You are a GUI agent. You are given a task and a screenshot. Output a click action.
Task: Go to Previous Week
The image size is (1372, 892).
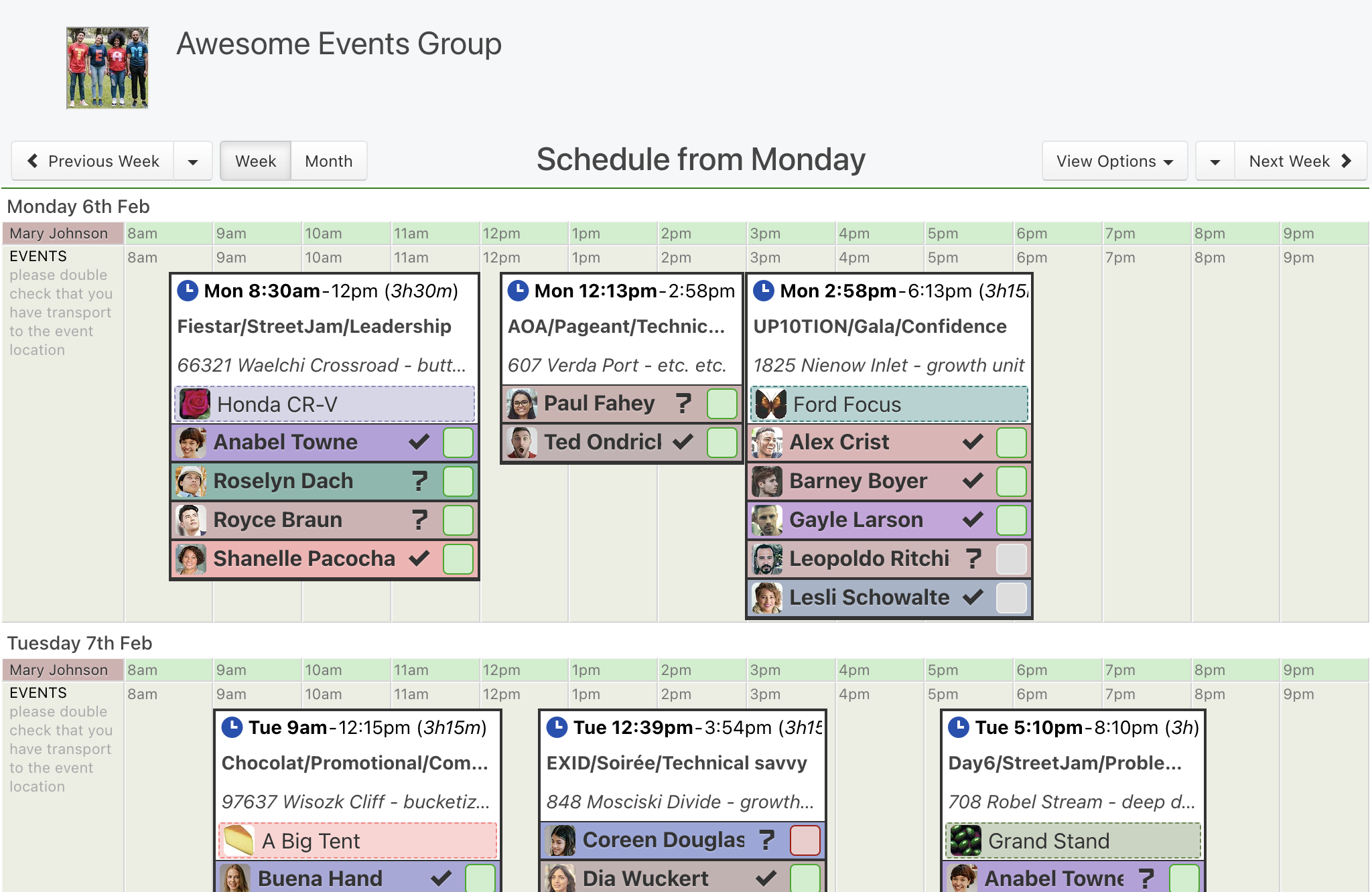(x=93, y=161)
